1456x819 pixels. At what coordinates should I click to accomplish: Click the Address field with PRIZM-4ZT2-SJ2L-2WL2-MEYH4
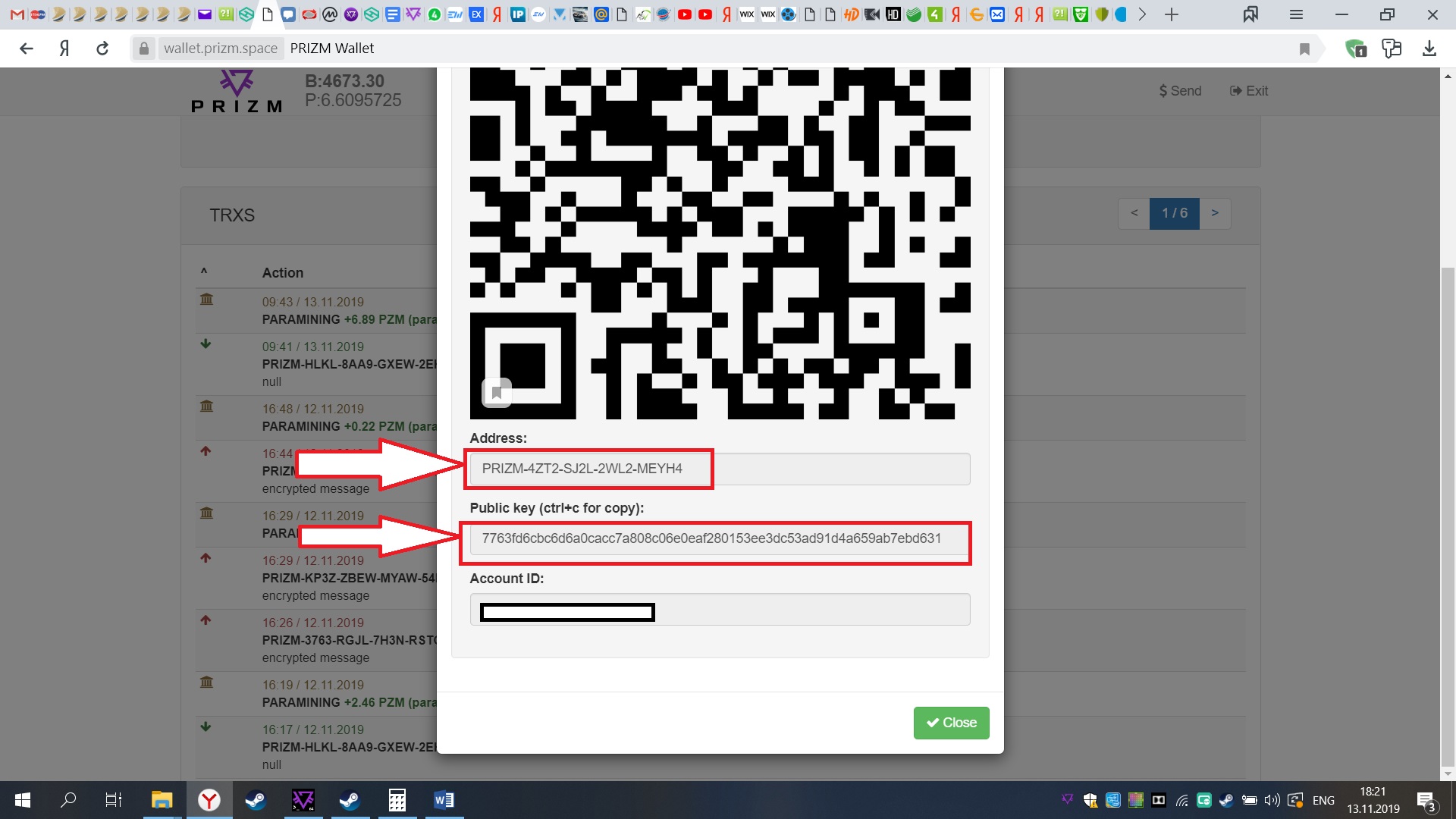(720, 469)
